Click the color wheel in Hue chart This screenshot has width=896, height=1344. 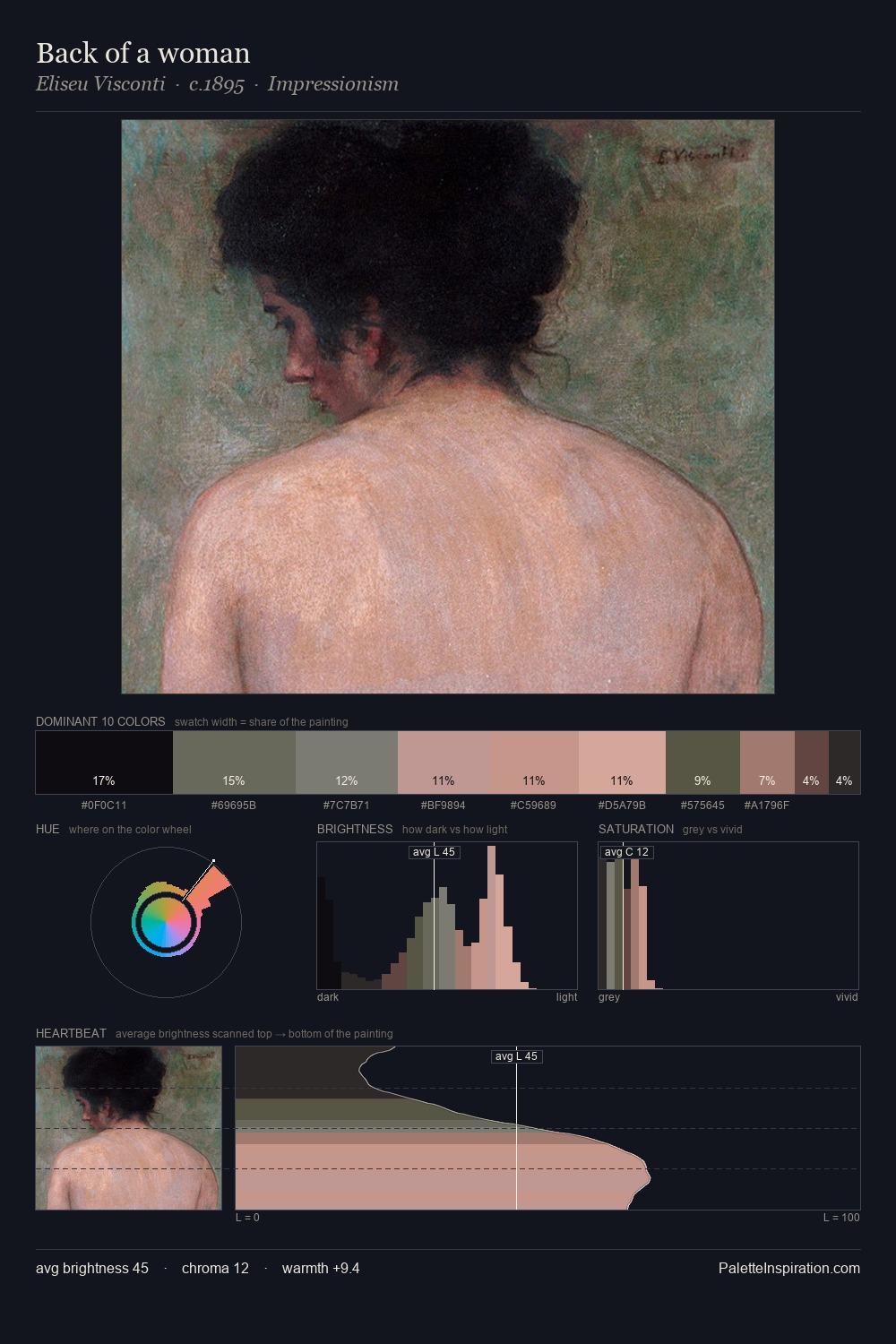[x=166, y=921]
